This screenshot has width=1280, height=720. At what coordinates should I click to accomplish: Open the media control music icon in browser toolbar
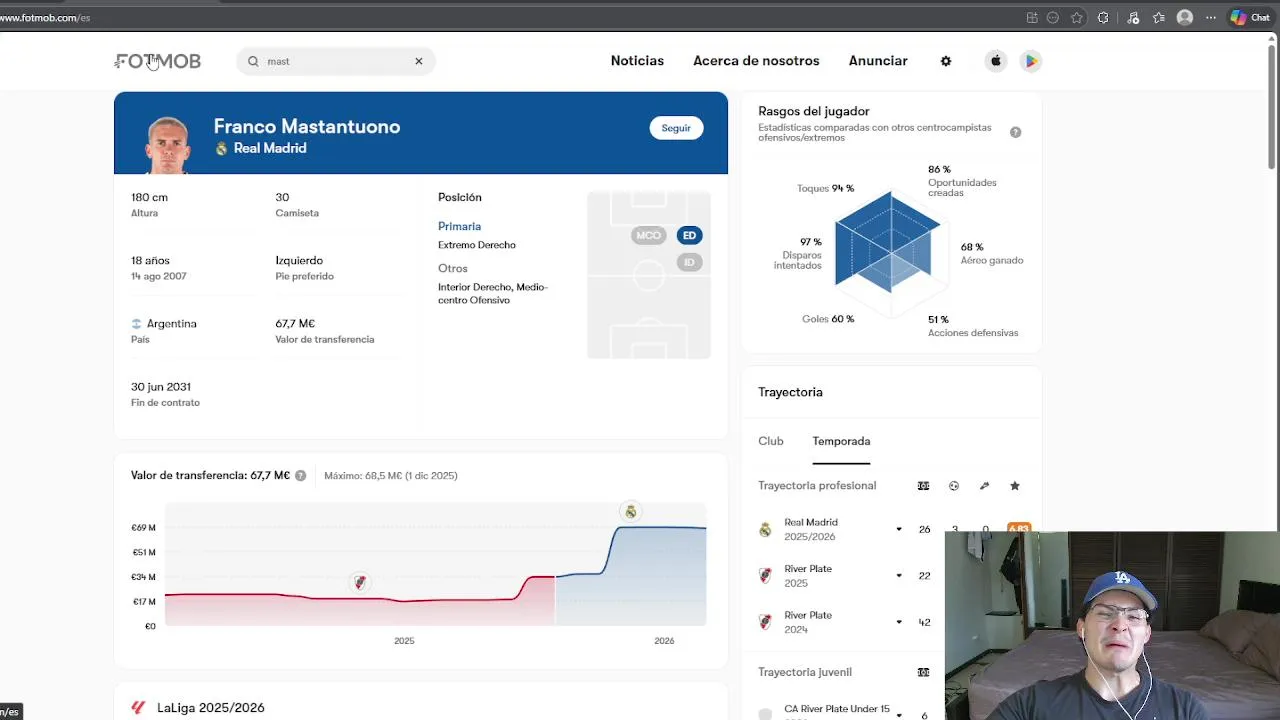pos(1133,17)
